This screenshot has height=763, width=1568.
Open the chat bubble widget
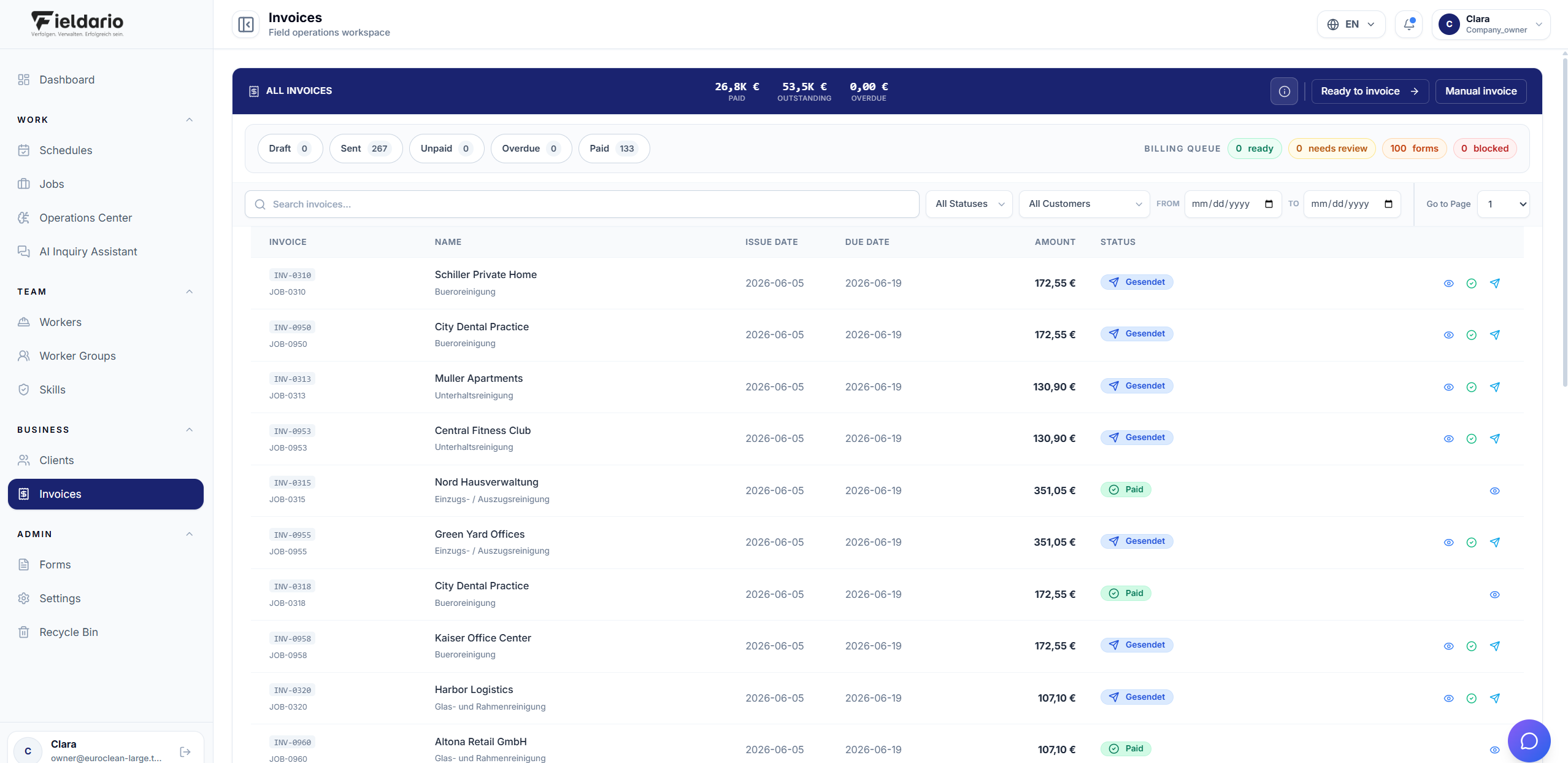(1529, 740)
